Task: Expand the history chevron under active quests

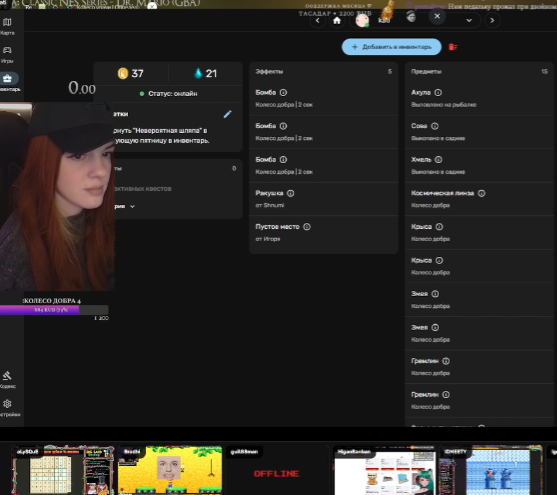Action: click(x=132, y=206)
